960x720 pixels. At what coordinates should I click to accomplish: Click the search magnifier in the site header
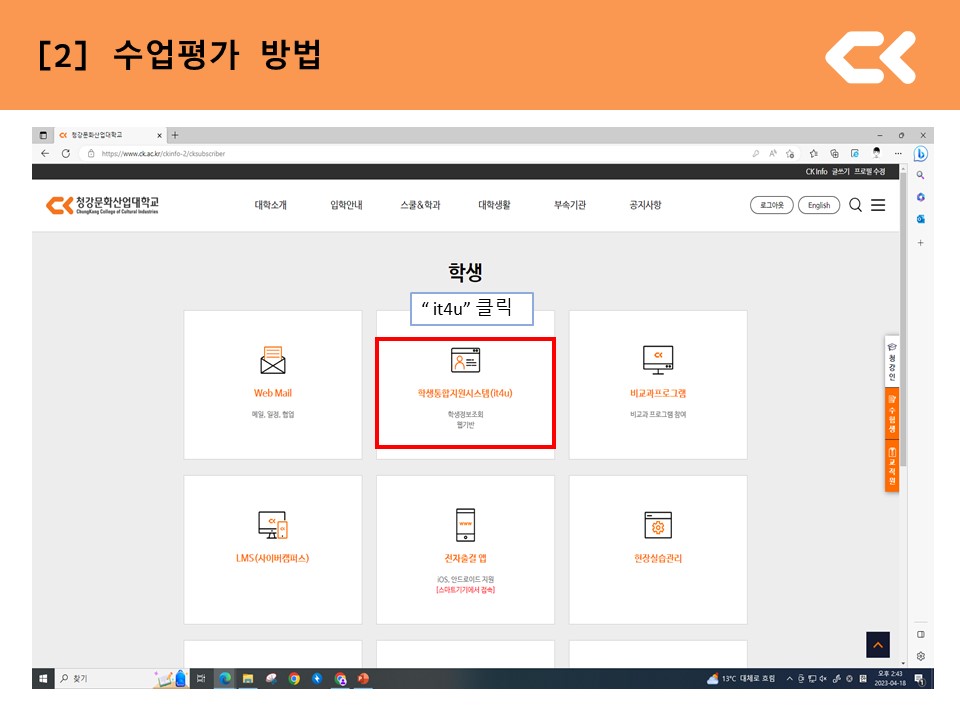(855, 205)
